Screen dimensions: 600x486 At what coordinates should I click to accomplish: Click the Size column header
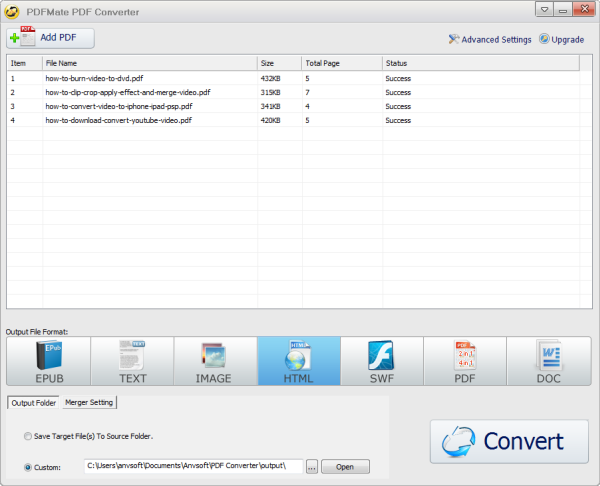[279, 63]
